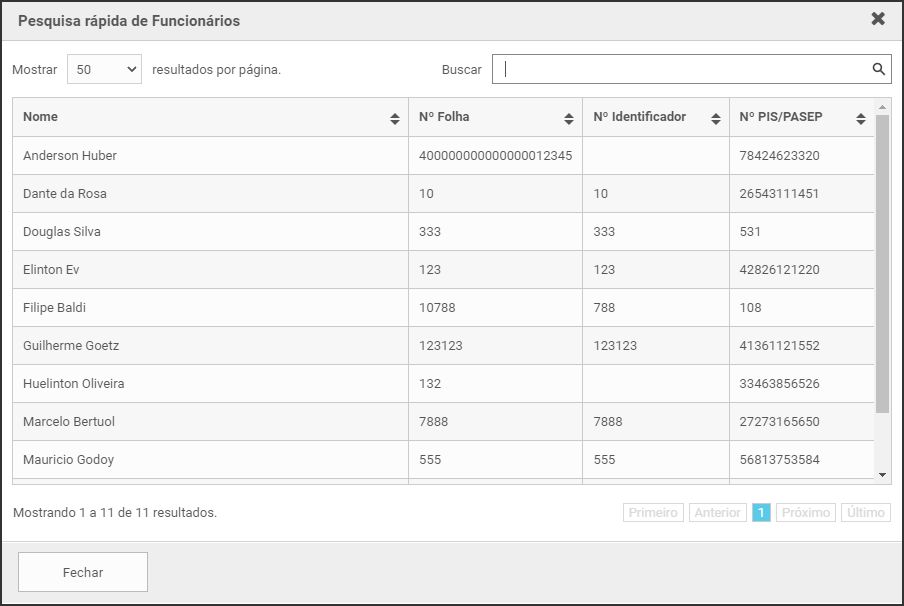Click the Anterior pagination button
The height and width of the screenshot is (606, 904).
717,512
